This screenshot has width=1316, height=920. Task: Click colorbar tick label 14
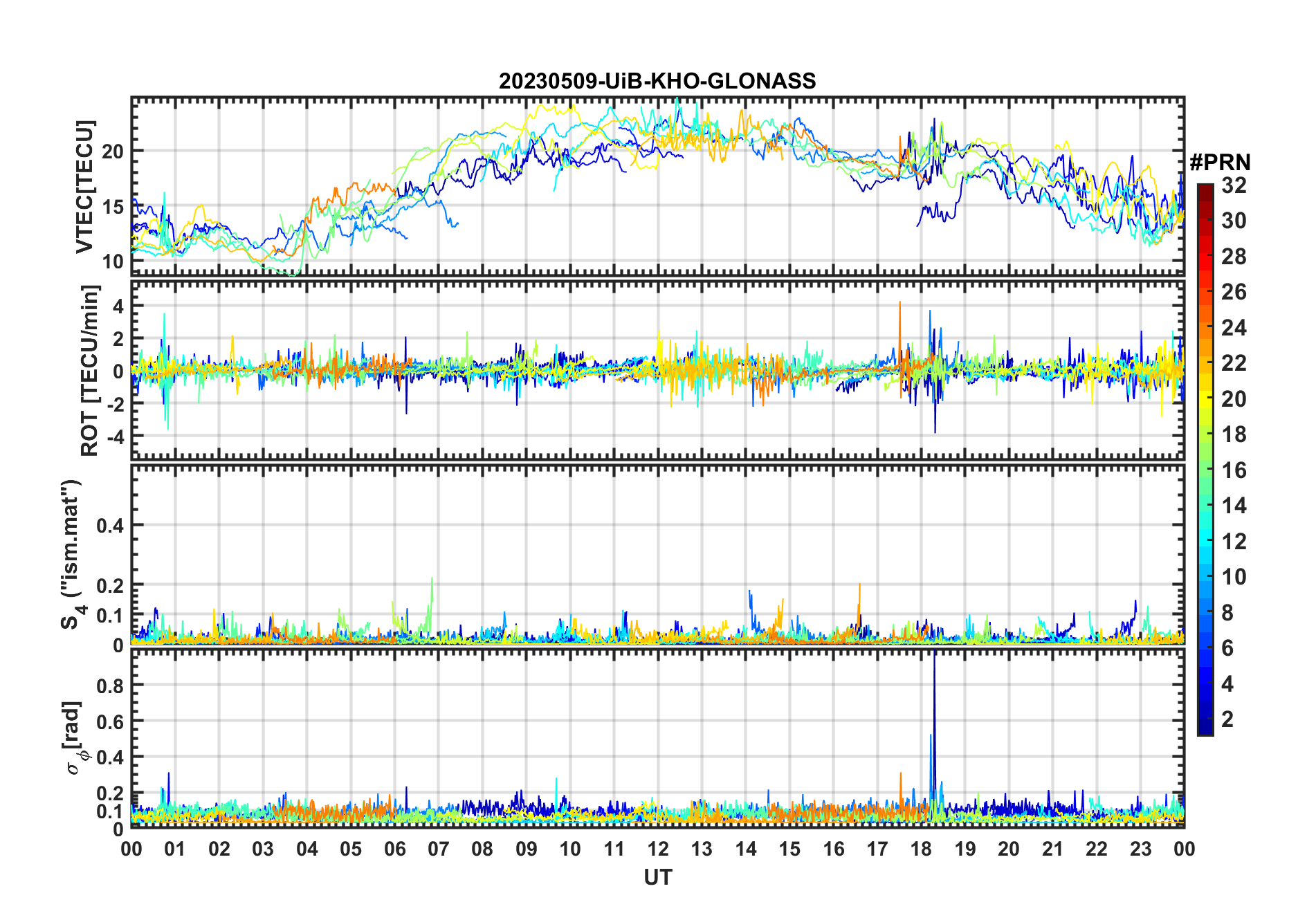click(x=1234, y=506)
